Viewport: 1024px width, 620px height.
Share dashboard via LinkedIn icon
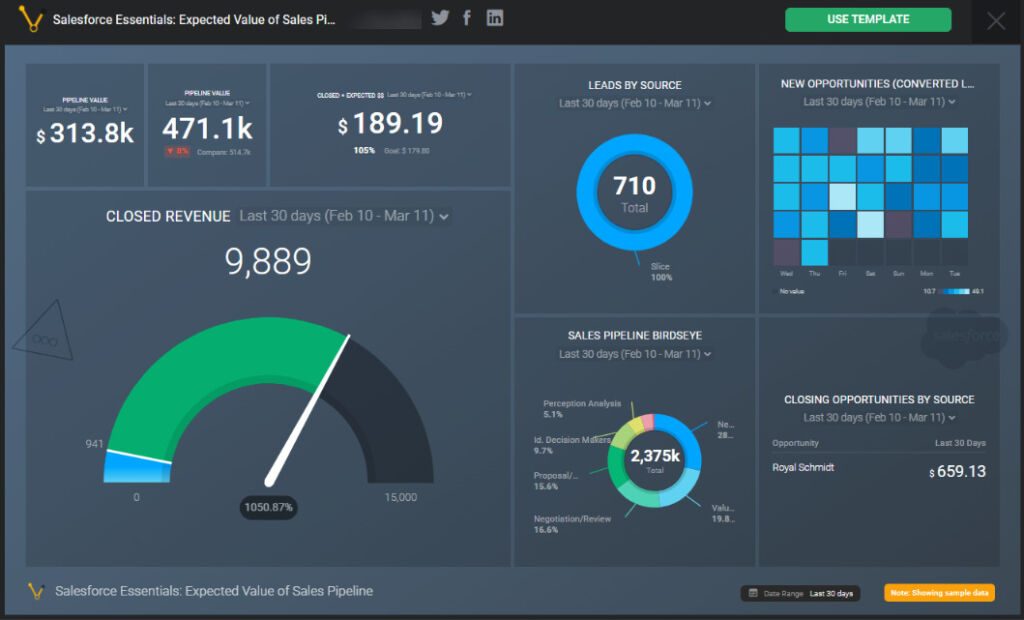pos(495,18)
